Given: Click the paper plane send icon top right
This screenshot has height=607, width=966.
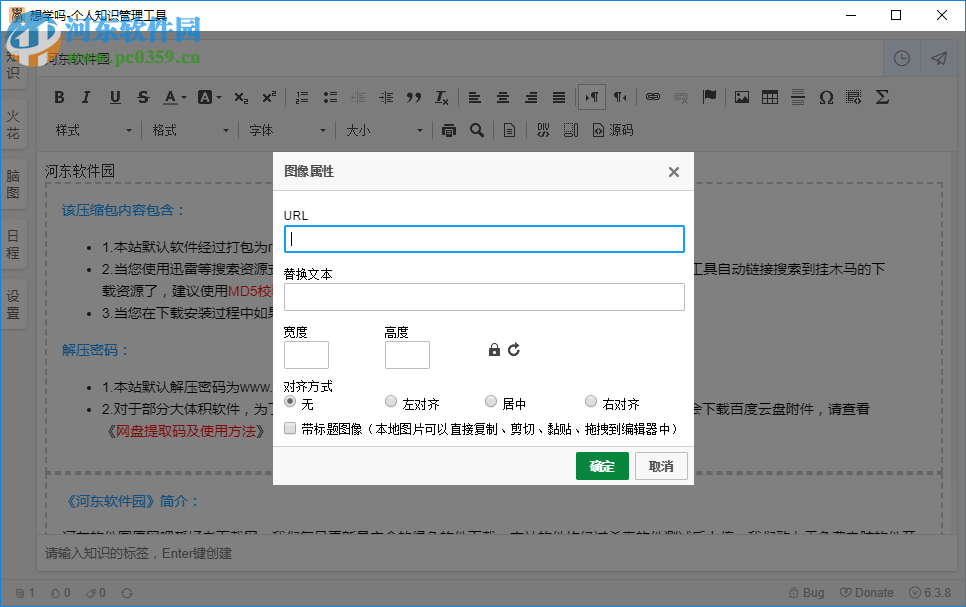Looking at the screenshot, I should 938,58.
